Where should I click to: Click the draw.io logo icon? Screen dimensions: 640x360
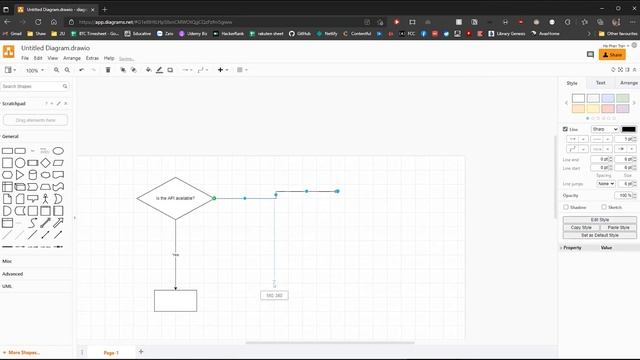coord(9,52)
